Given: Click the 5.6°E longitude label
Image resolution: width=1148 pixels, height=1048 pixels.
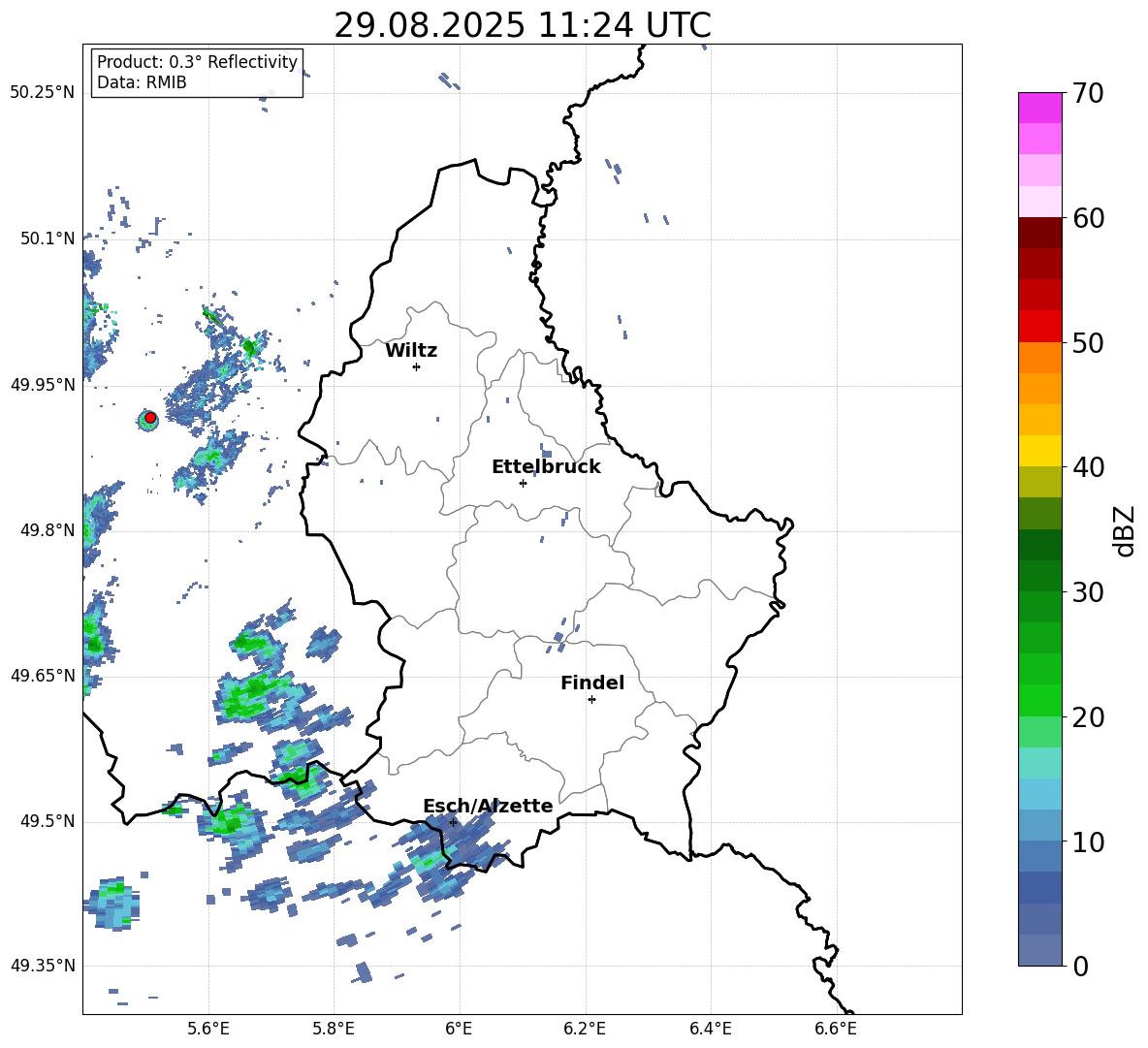Looking at the screenshot, I should (208, 1029).
